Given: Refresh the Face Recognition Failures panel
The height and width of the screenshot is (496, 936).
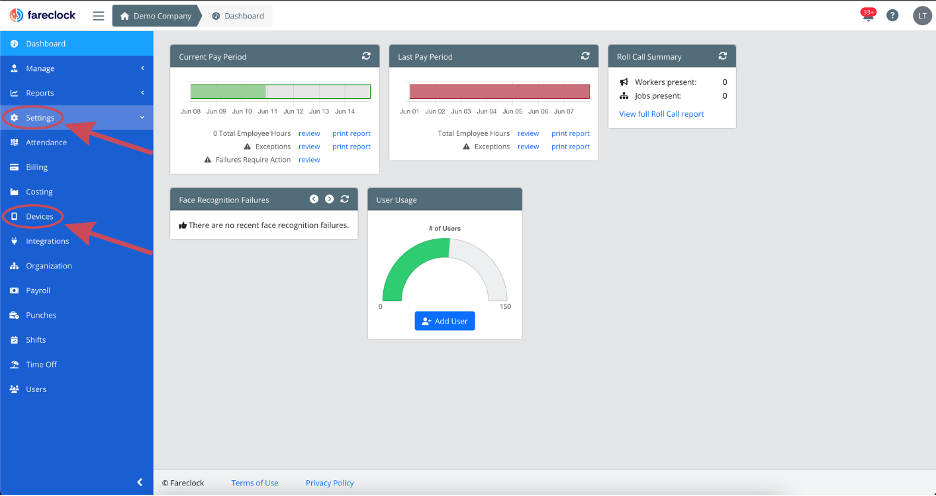Looking at the screenshot, I should pos(344,199).
